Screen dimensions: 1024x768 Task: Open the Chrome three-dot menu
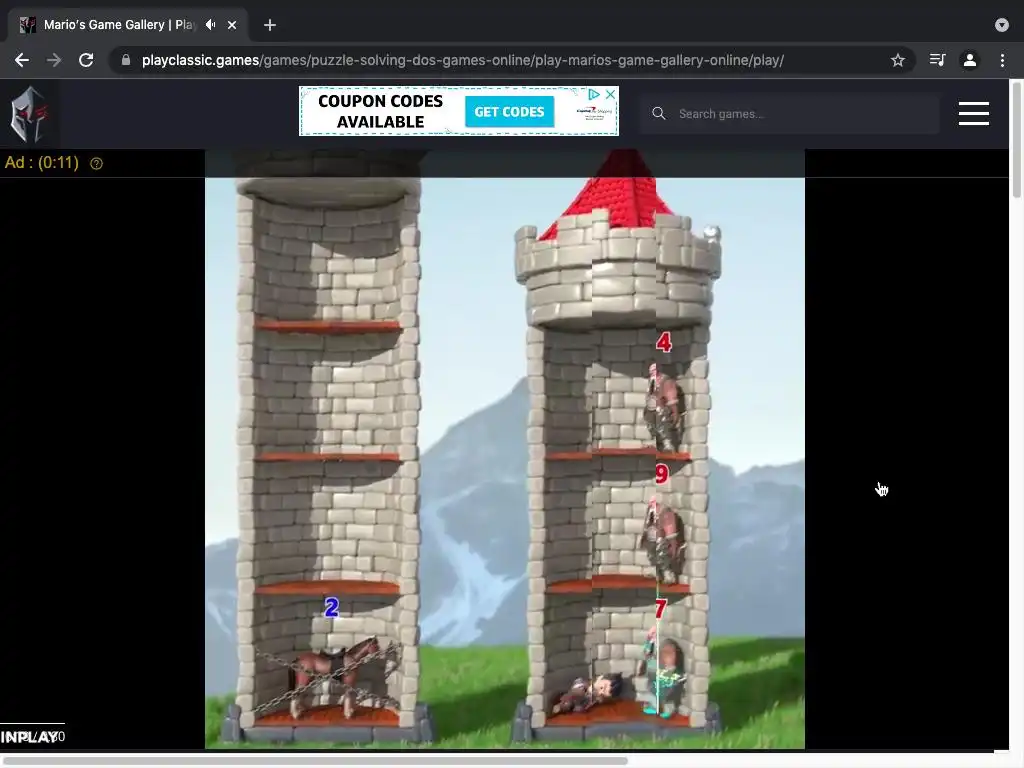(1002, 60)
